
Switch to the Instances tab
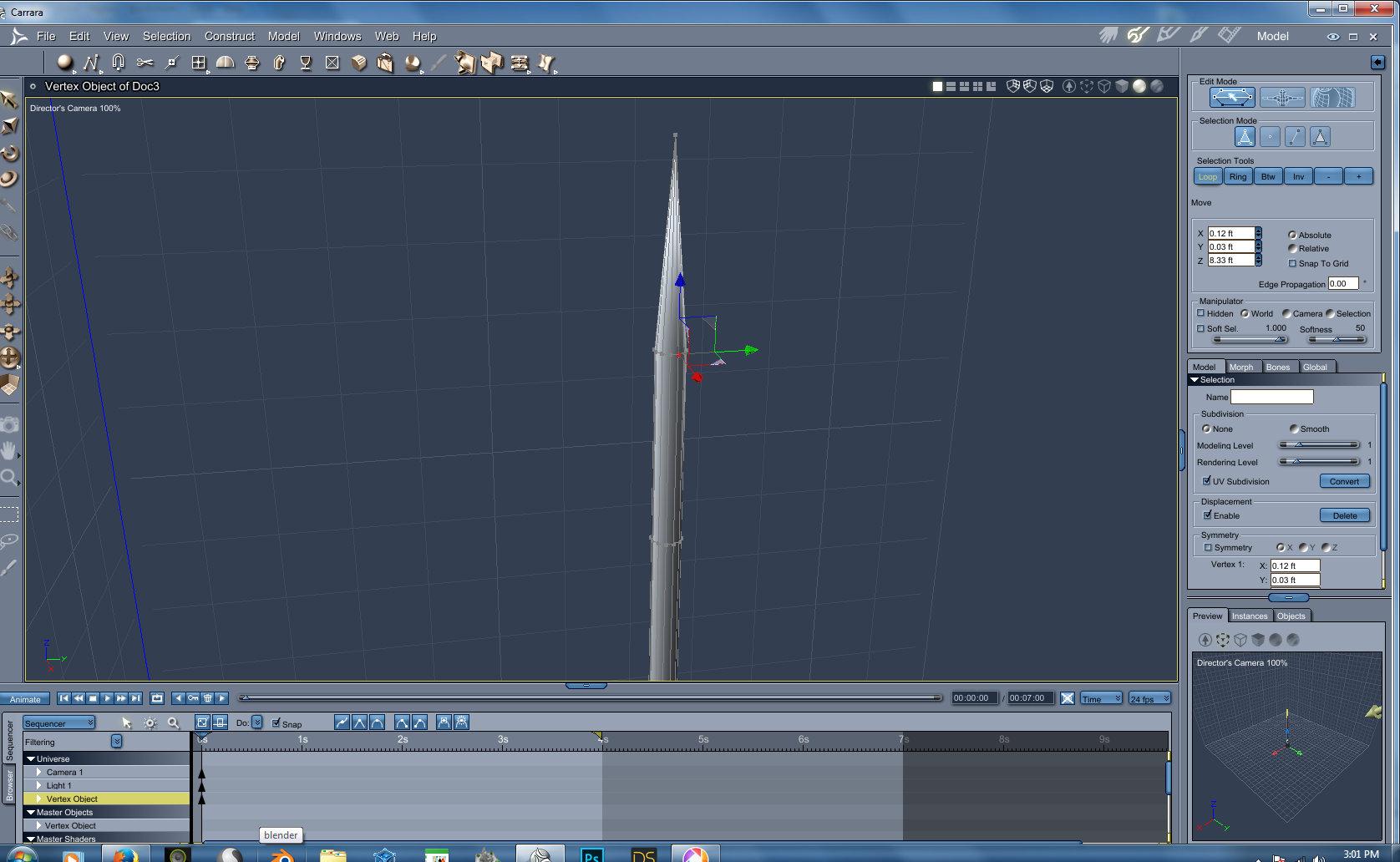1249,616
